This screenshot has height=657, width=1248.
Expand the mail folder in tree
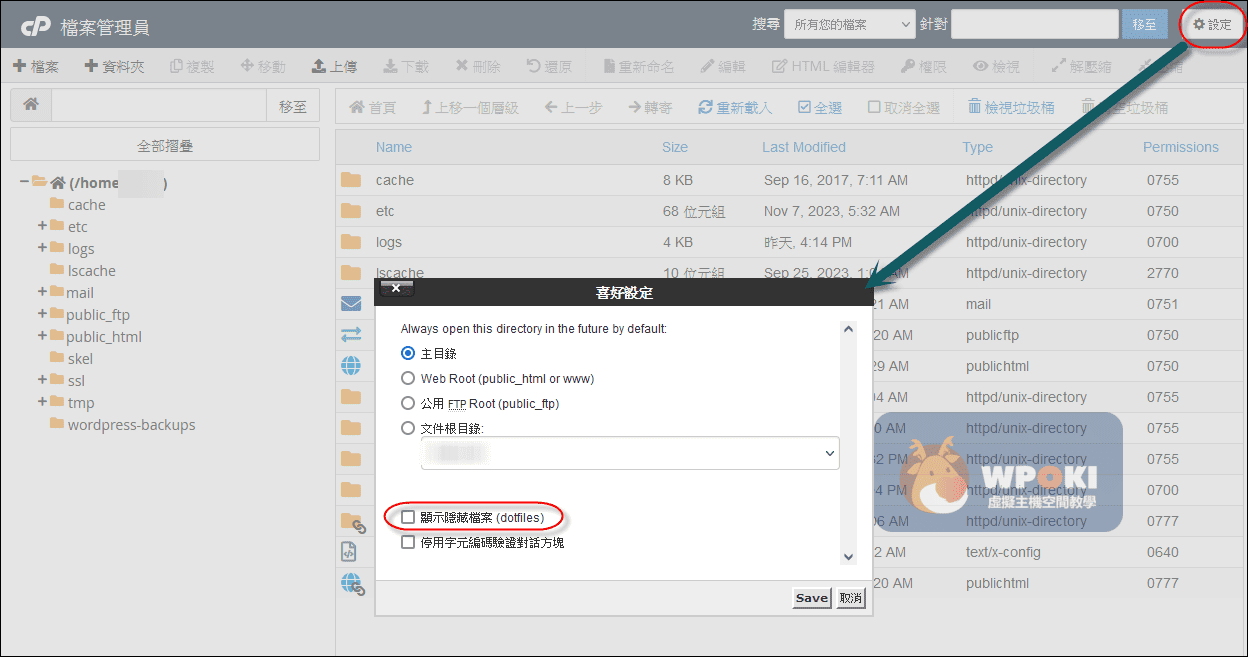tap(43, 292)
